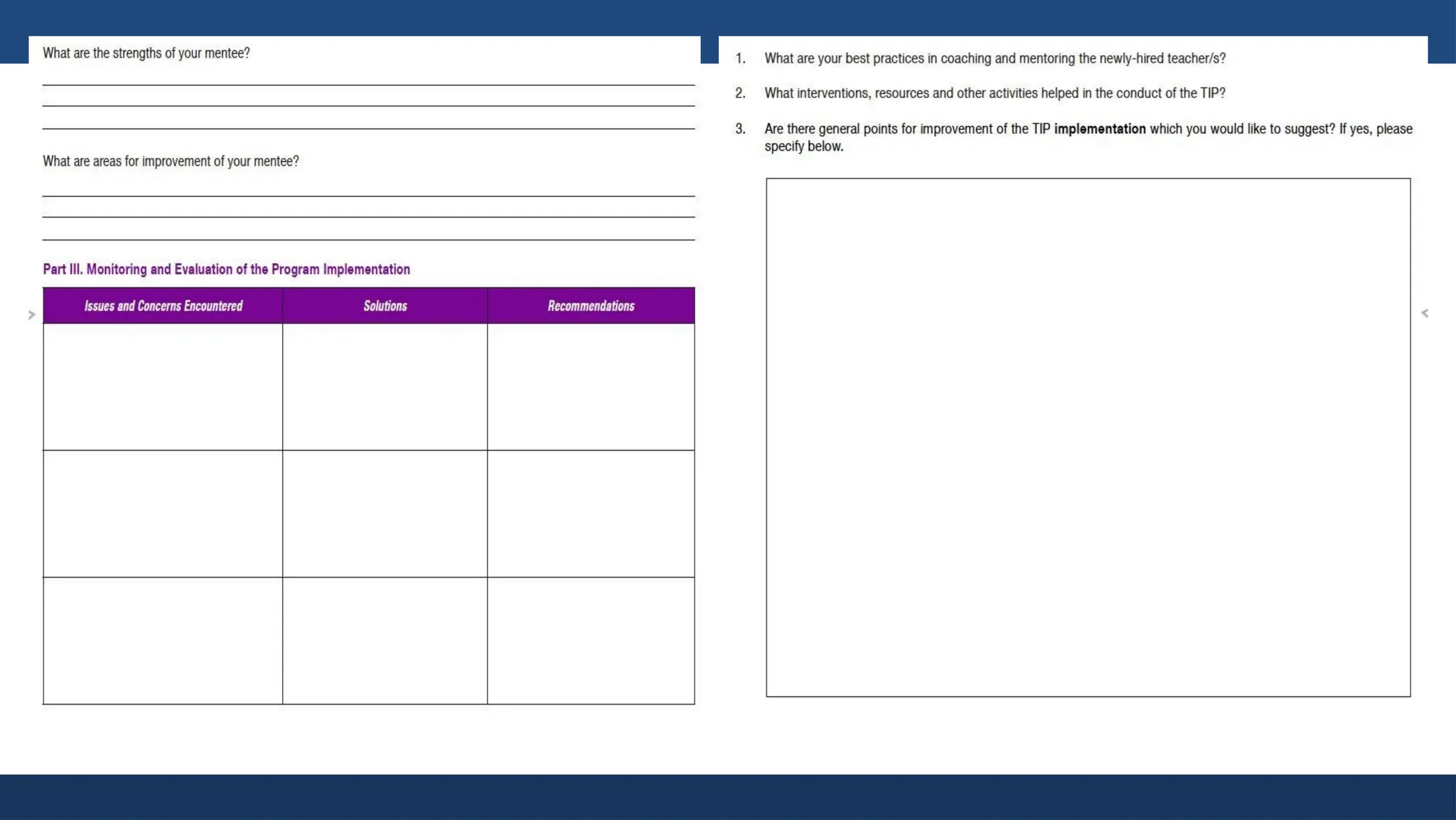Viewport: 1456px width, 820px height.
Task: Click the bold word 'implementation' in question 3
Action: tap(1099, 129)
